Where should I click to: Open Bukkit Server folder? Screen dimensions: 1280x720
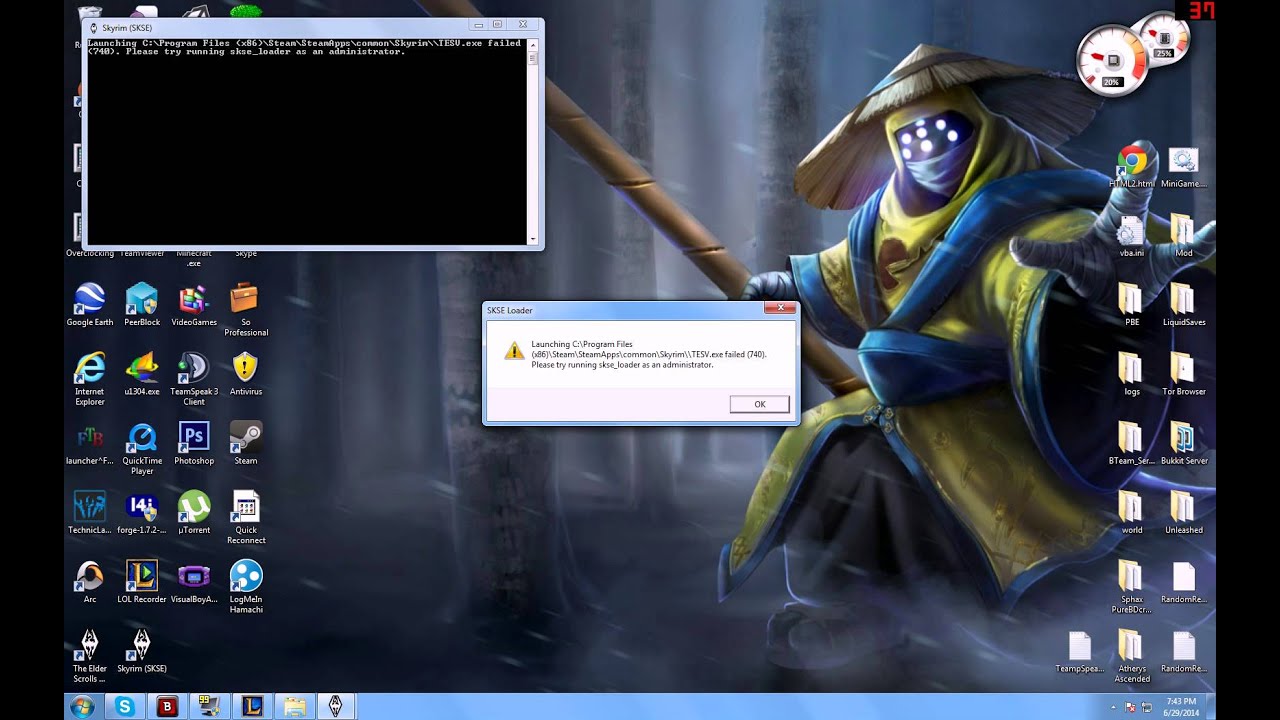point(1183,443)
